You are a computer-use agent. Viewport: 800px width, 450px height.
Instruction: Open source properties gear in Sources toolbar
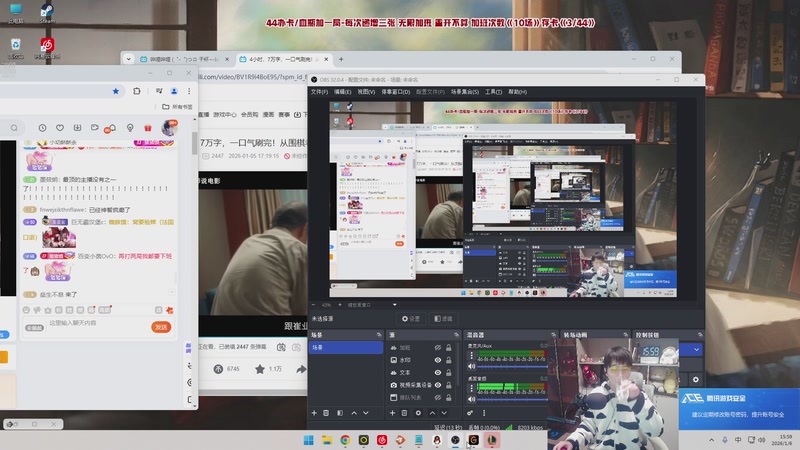coord(418,413)
